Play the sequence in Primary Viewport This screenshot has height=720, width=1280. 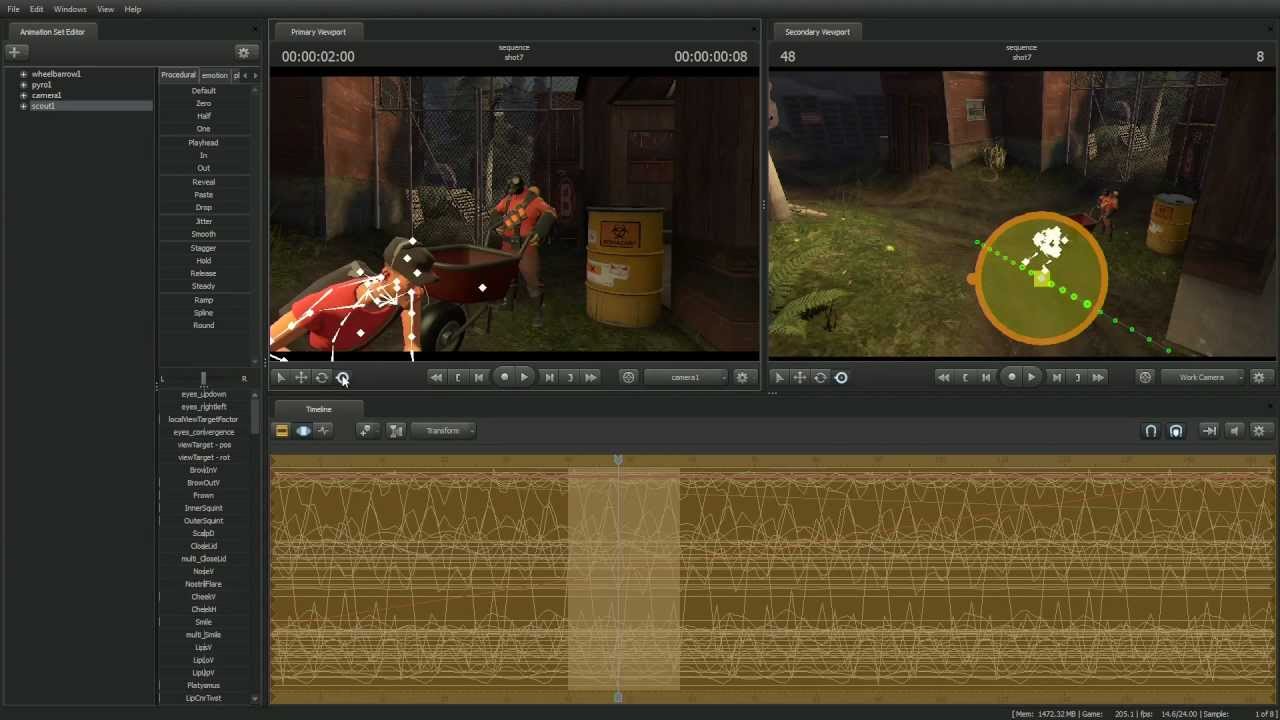[x=524, y=377]
